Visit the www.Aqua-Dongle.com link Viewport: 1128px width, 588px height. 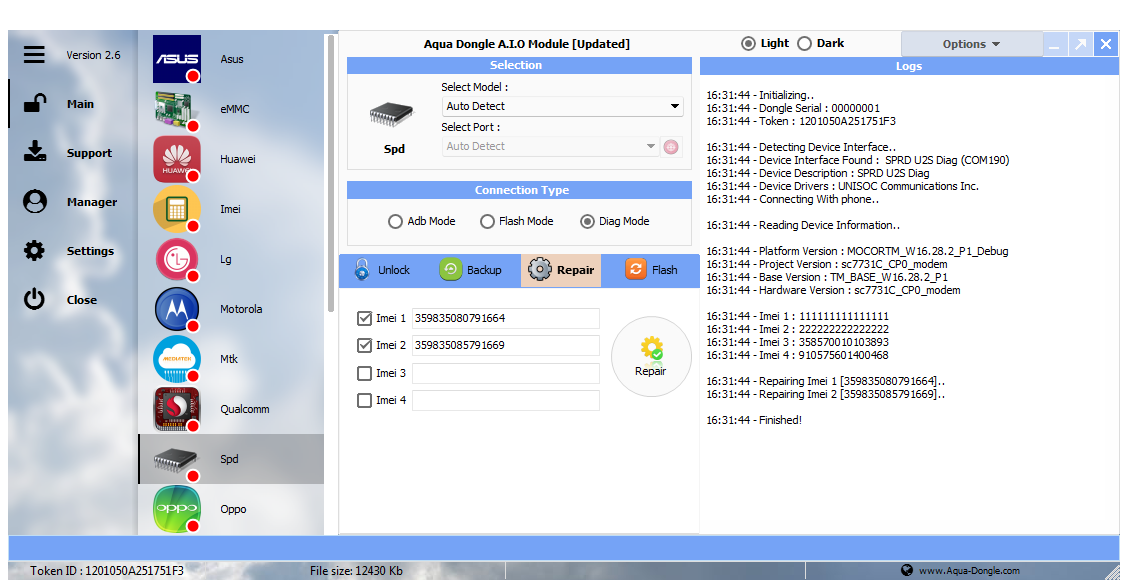pos(969,571)
